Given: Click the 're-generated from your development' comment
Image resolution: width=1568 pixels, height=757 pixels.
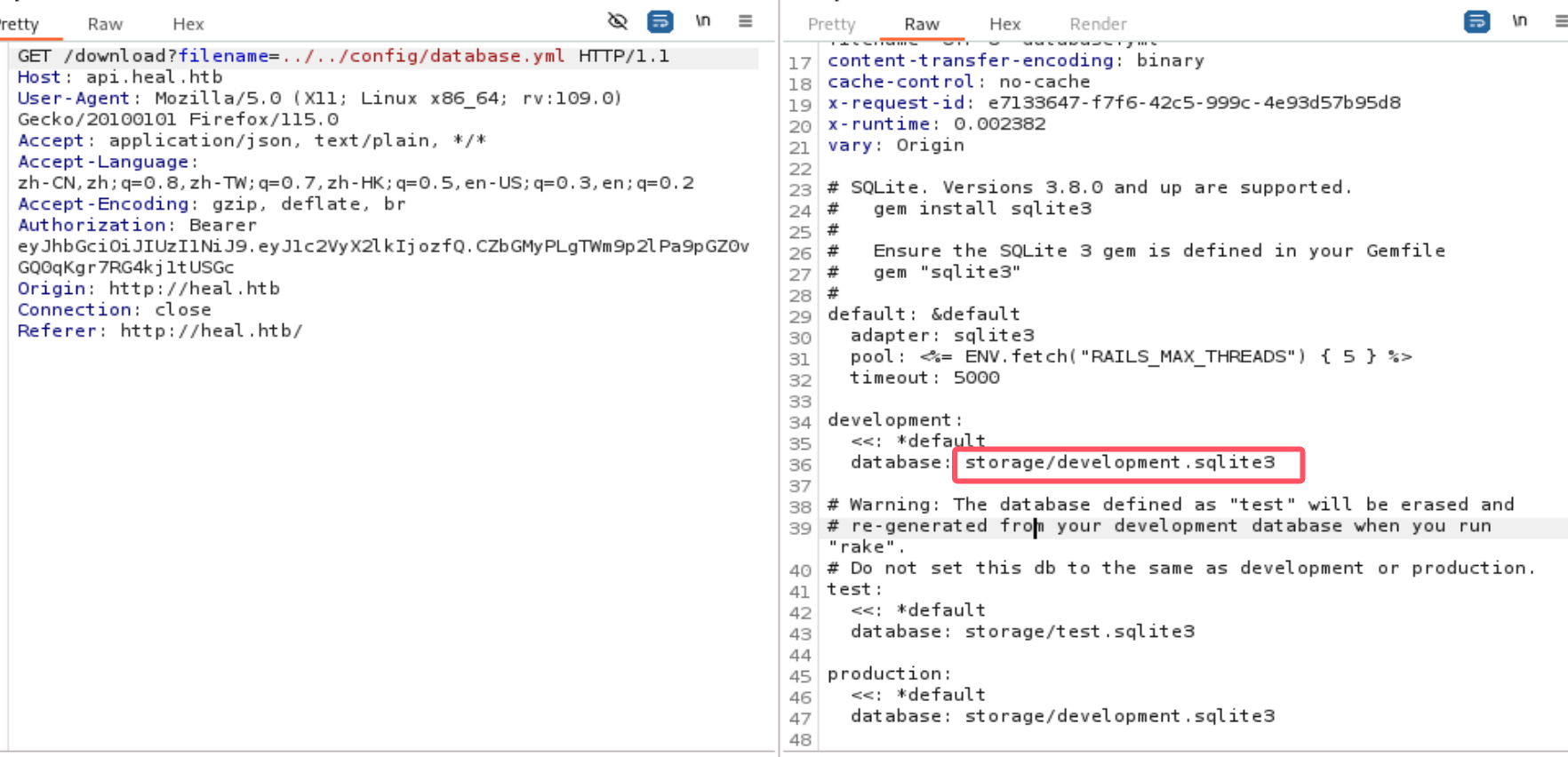Looking at the screenshot, I should point(1159,526).
